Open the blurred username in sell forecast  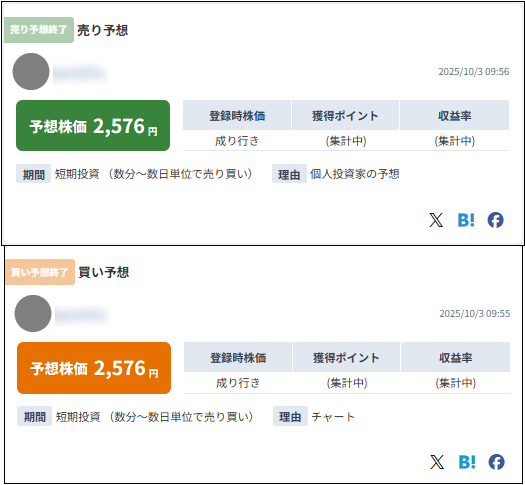[80, 73]
